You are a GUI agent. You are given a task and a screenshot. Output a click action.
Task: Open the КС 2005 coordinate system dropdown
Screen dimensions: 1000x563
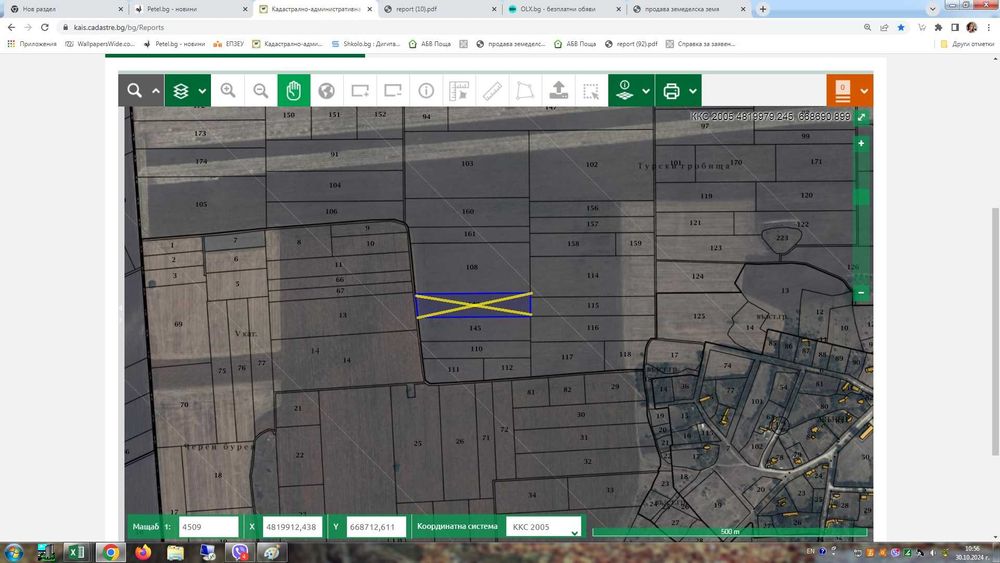544,527
